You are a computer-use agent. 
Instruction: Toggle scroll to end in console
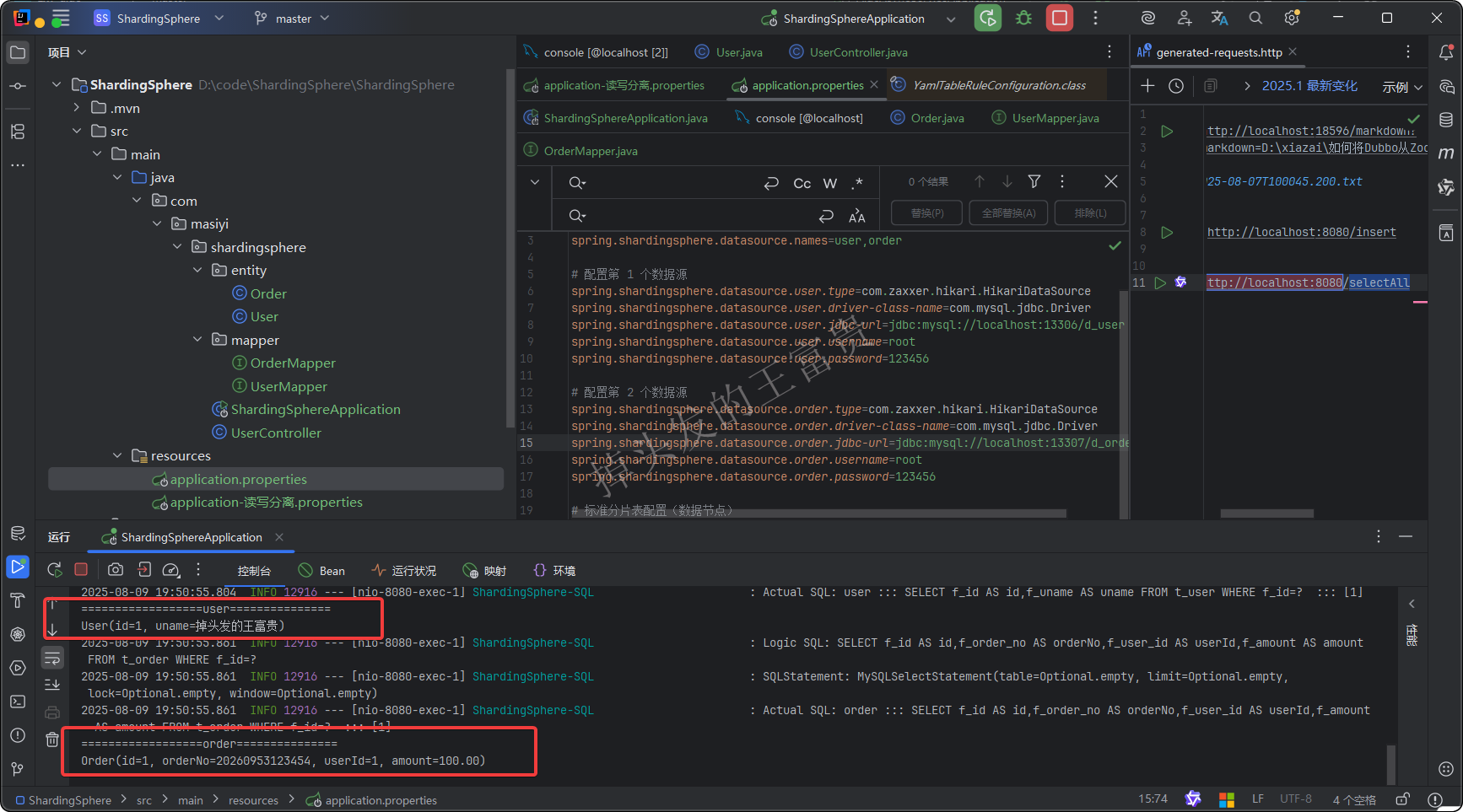pyautogui.click(x=52, y=685)
